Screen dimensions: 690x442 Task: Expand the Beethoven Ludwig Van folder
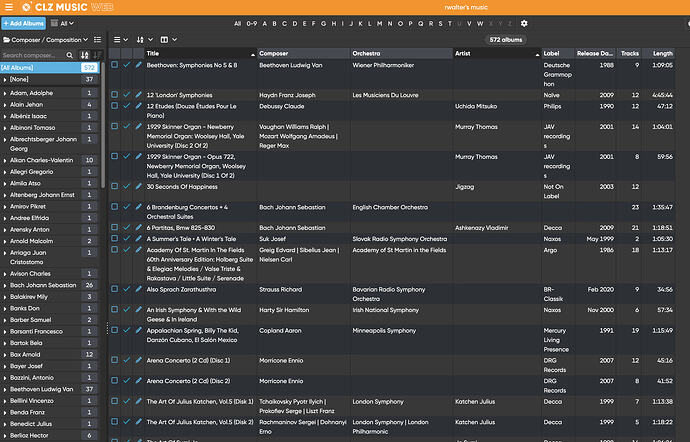[x=5, y=389]
